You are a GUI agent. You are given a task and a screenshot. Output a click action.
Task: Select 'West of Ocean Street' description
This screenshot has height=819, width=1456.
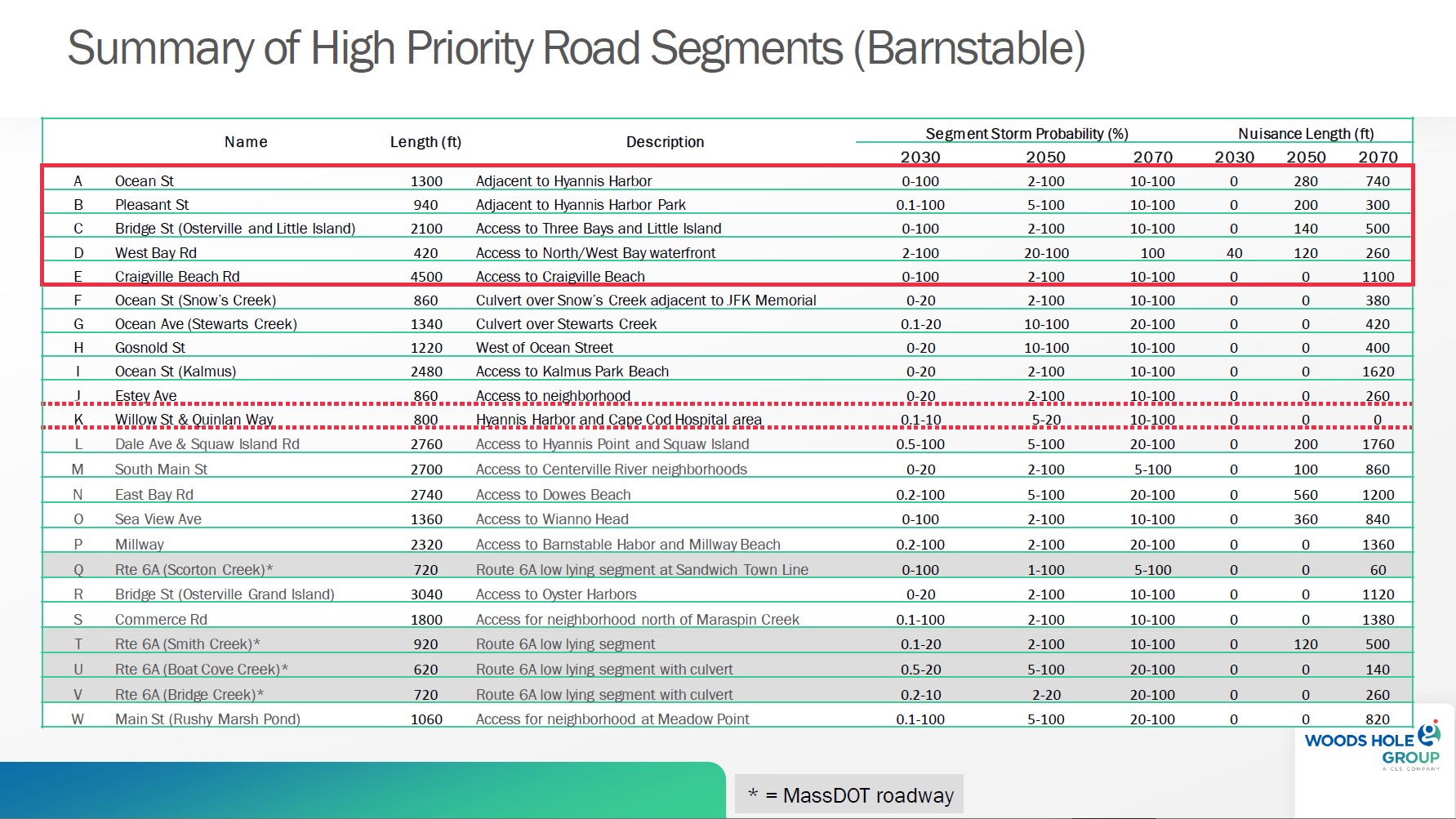pyautogui.click(x=545, y=348)
